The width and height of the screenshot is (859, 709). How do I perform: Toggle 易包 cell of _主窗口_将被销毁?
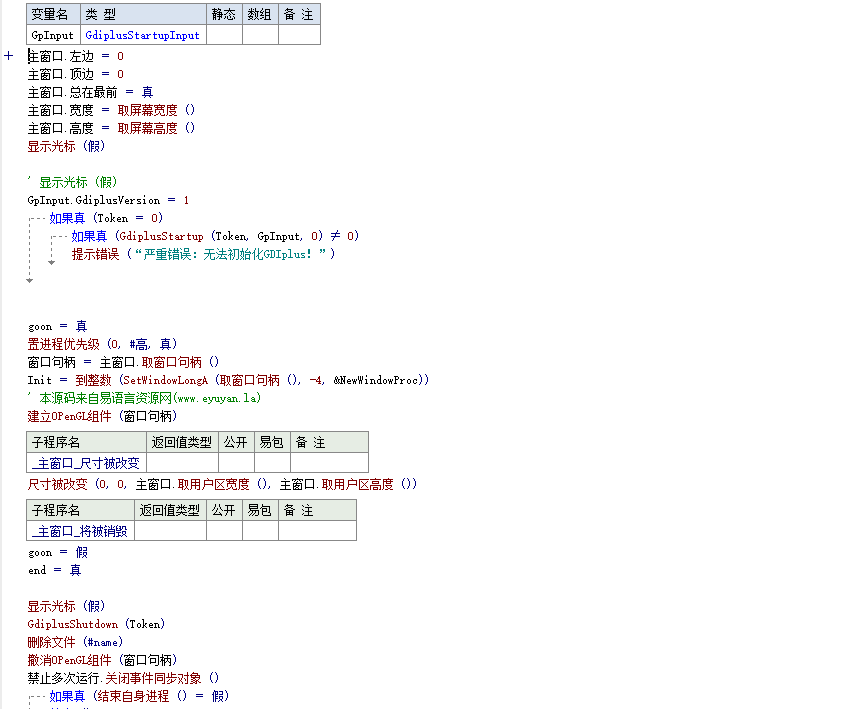[260, 531]
